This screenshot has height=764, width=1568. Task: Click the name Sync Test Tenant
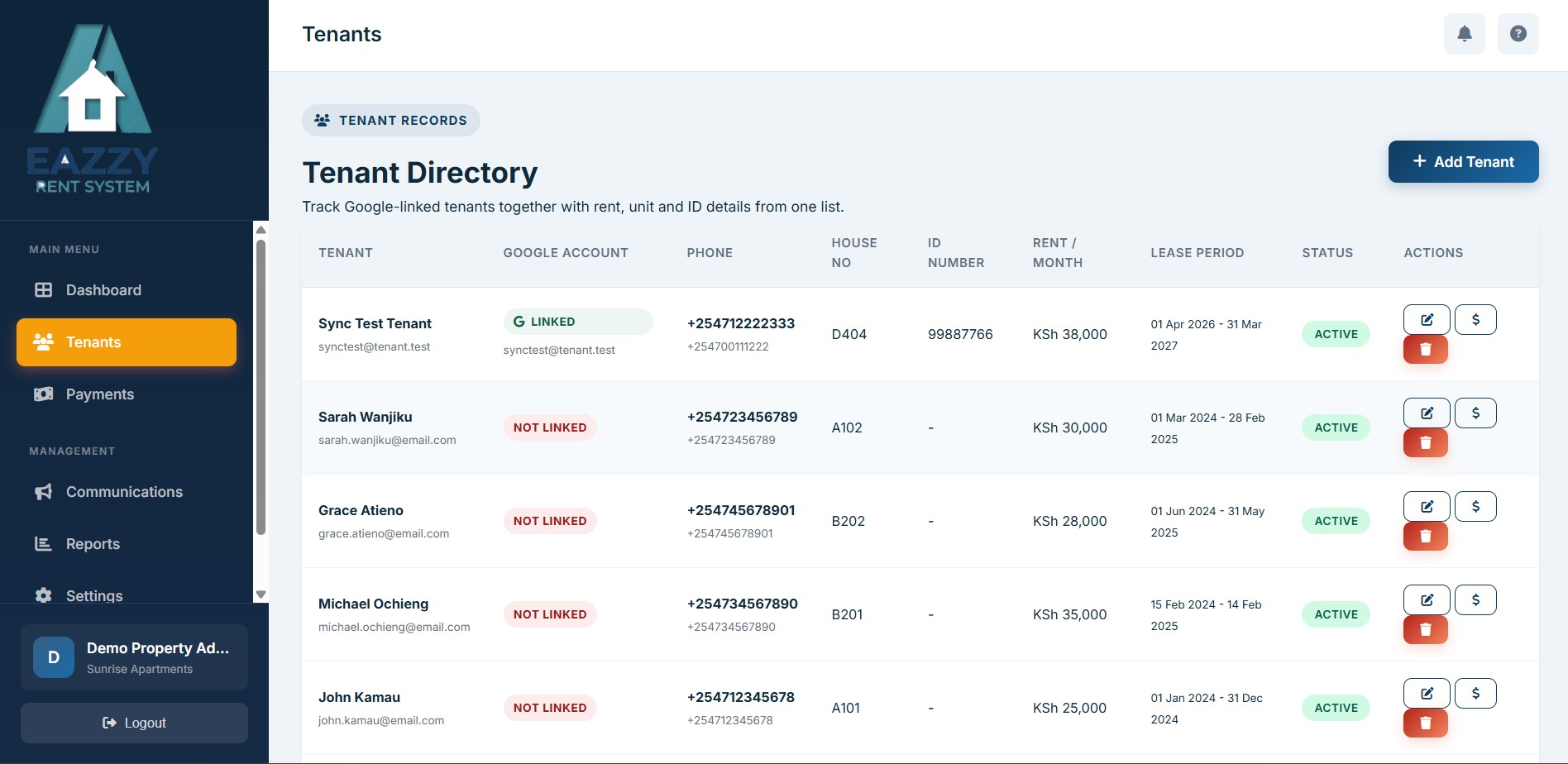pyautogui.click(x=375, y=323)
